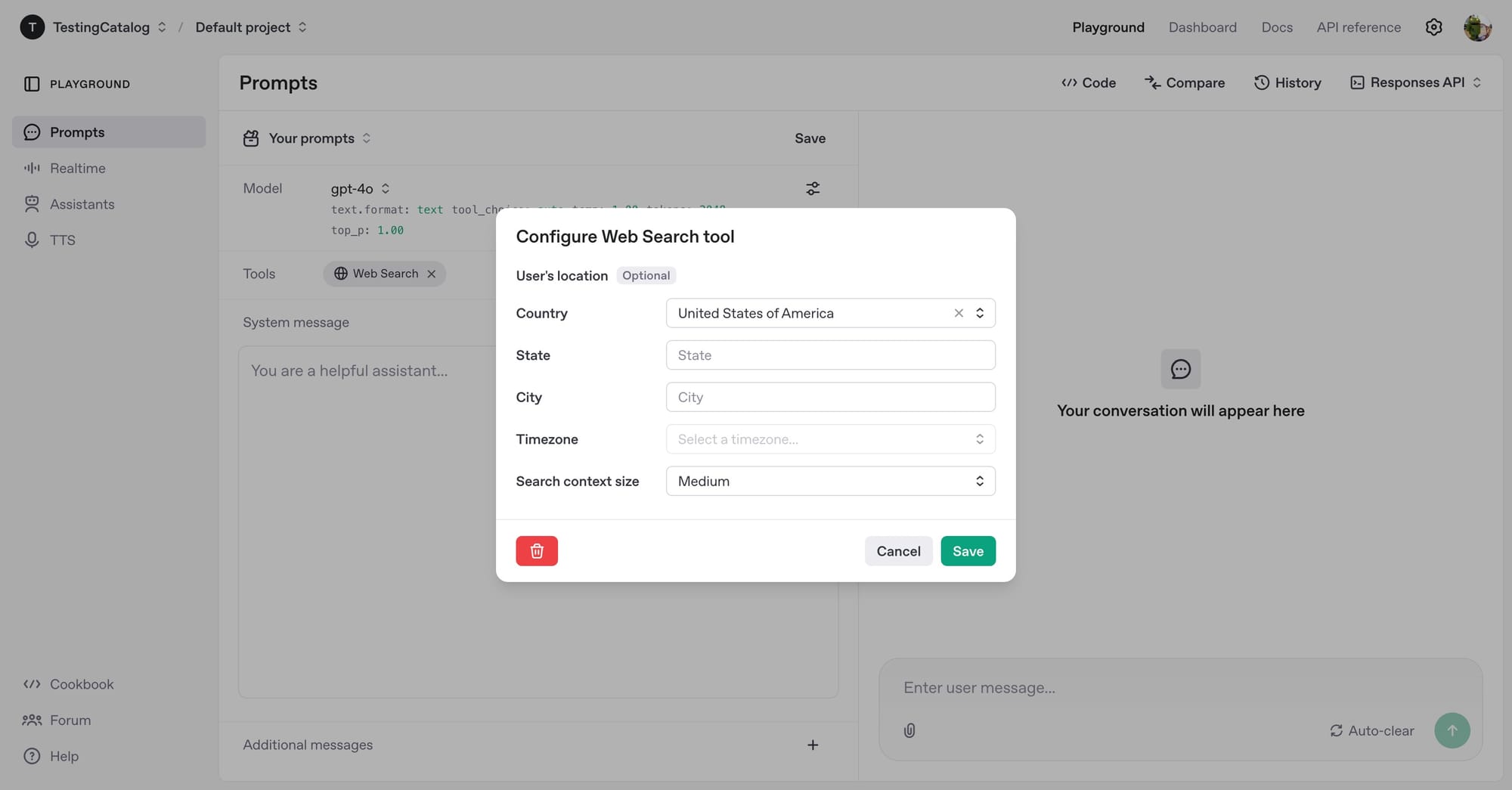Open model settings sliders icon
The width and height of the screenshot is (1512, 790).
(813, 189)
